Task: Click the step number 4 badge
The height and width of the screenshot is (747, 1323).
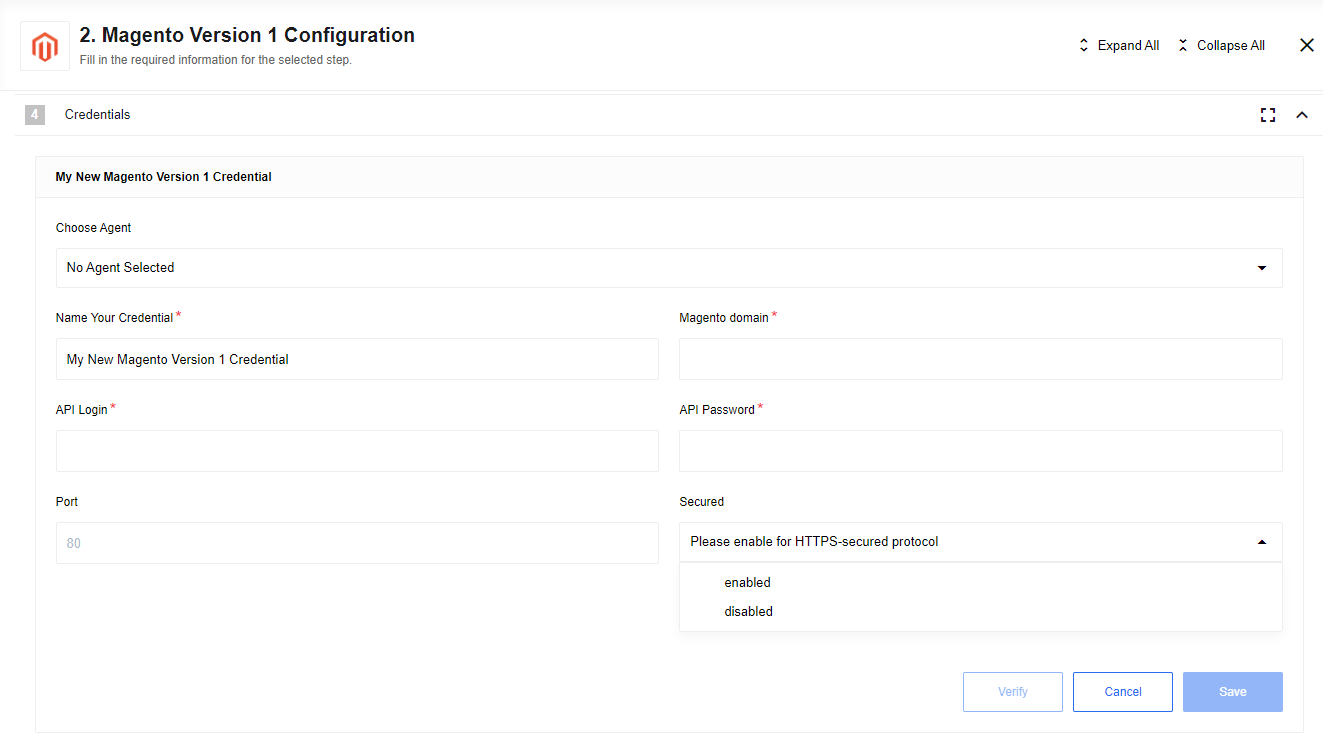Action: point(35,115)
